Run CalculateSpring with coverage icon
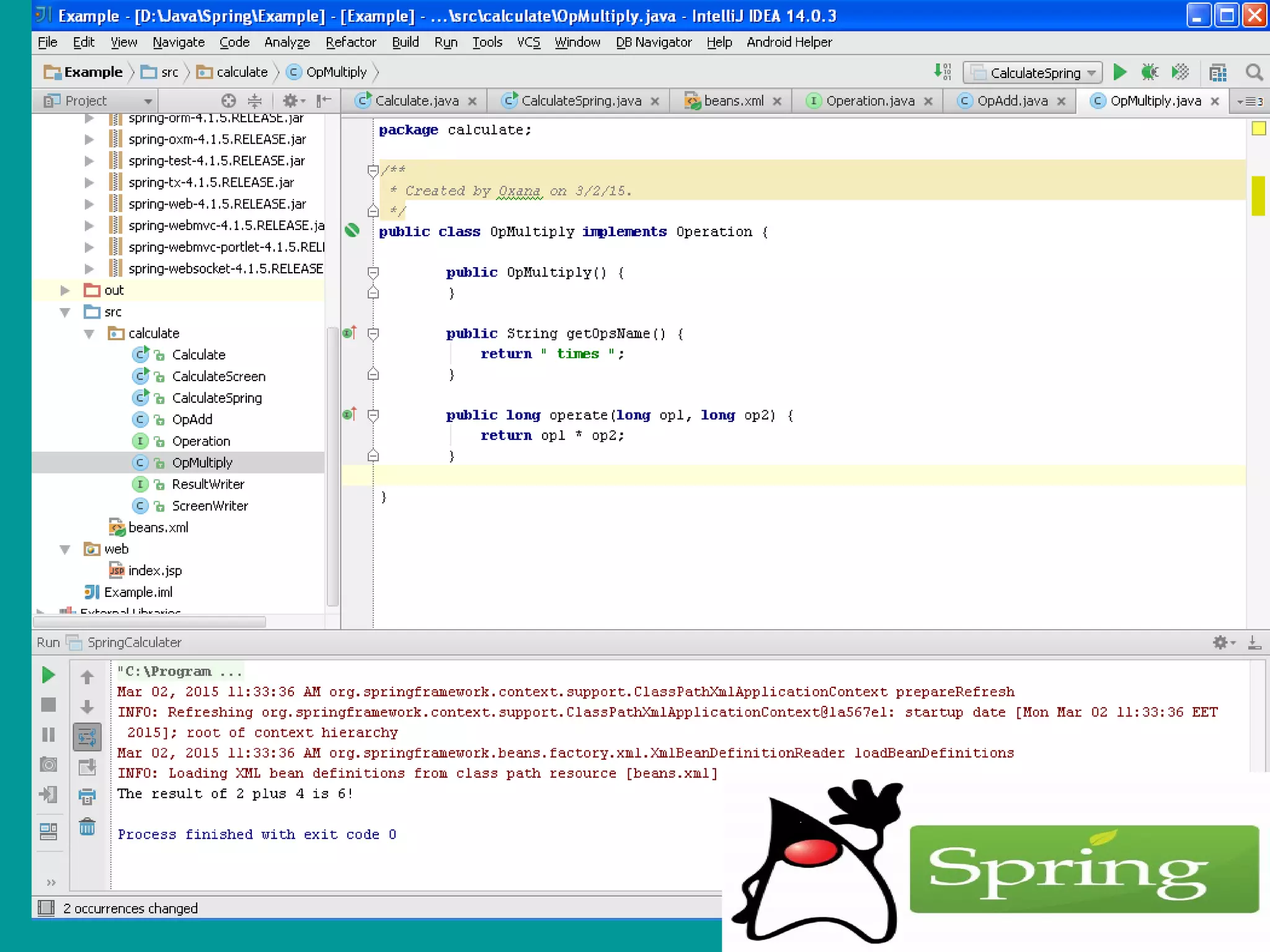1270x952 pixels. [1180, 73]
